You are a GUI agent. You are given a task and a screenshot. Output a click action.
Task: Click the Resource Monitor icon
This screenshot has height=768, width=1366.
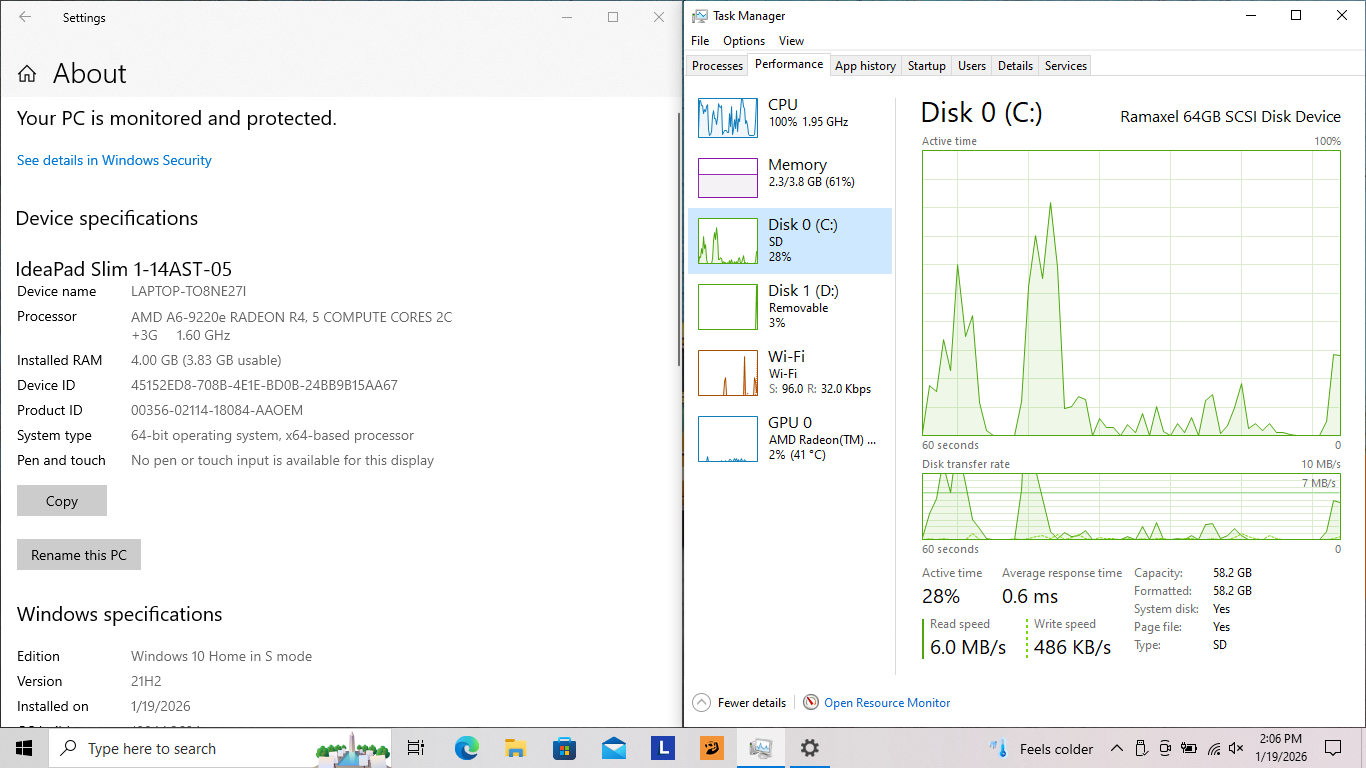(811, 703)
